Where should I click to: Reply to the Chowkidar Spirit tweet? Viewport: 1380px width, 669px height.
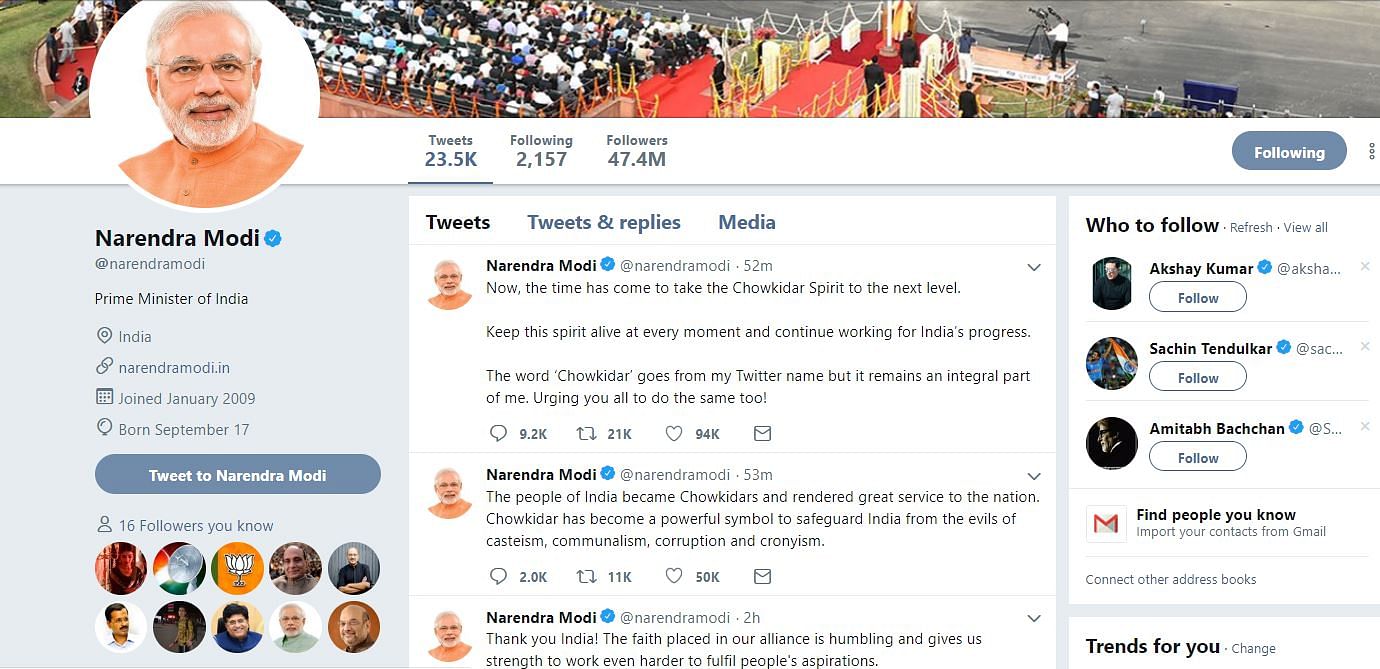[x=499, y=434]
